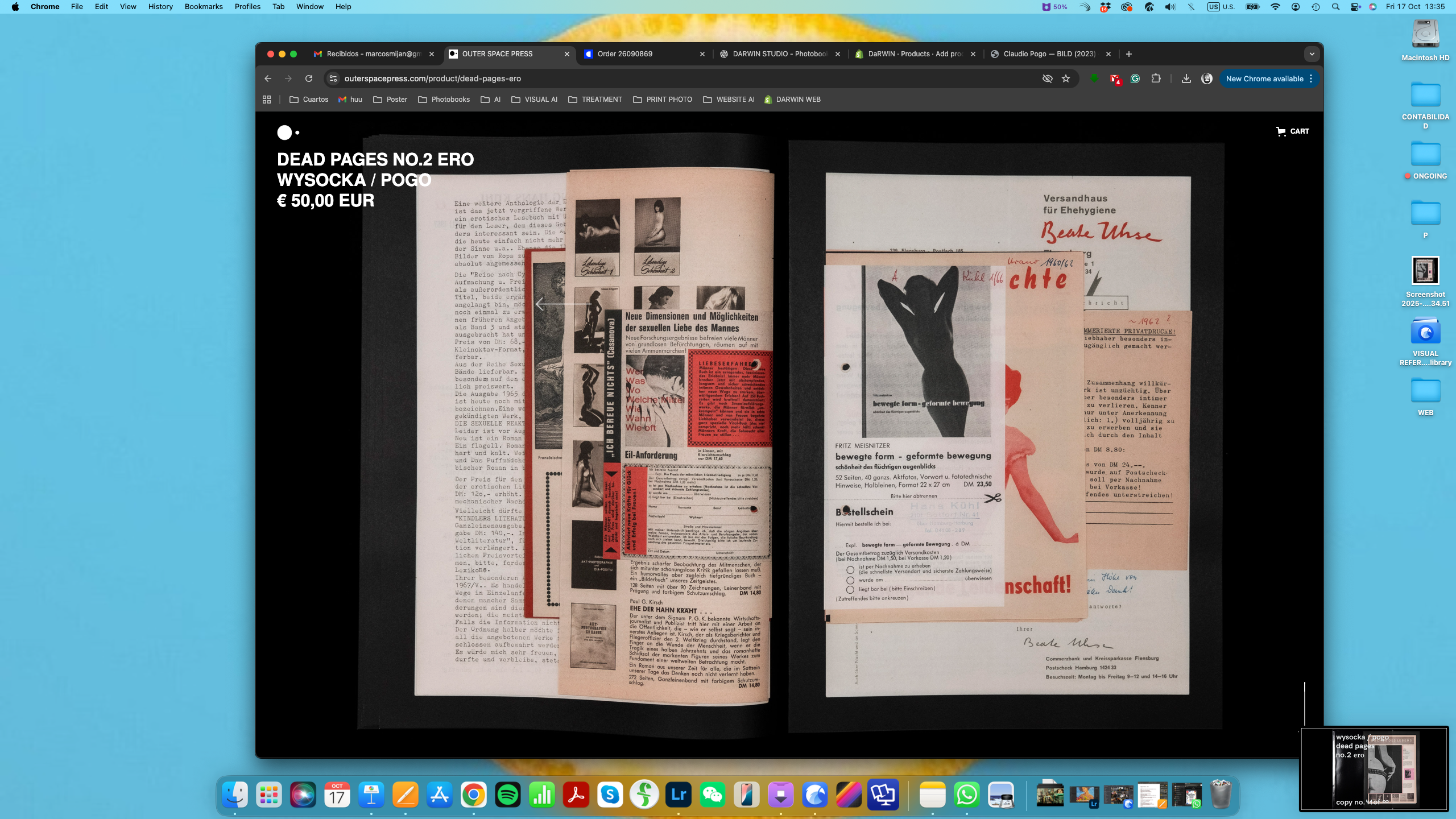Open the Trash in the Dock
Image resolution: width=1456 pixels, height=819 pixels.
pyautogui.click(x=1221, y=795)
